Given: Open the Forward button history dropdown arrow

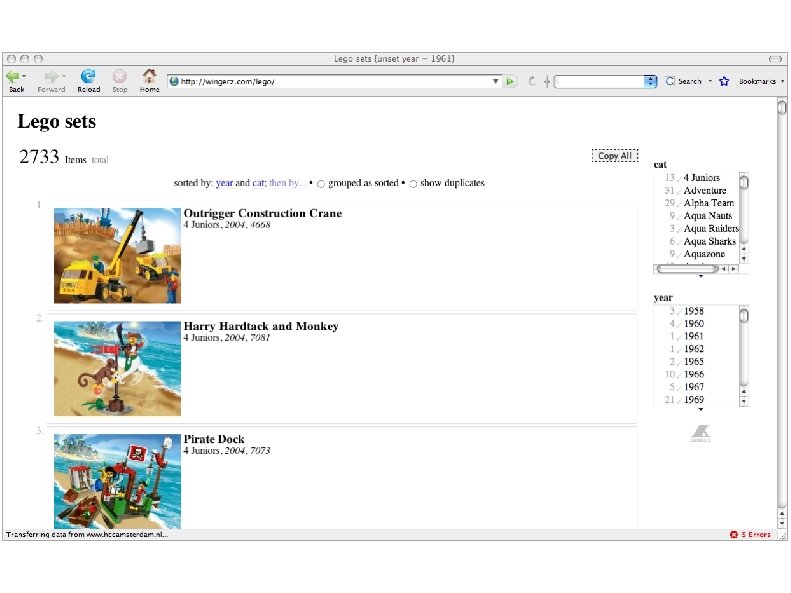Looking at the screenshot, I should pos(64,77).
